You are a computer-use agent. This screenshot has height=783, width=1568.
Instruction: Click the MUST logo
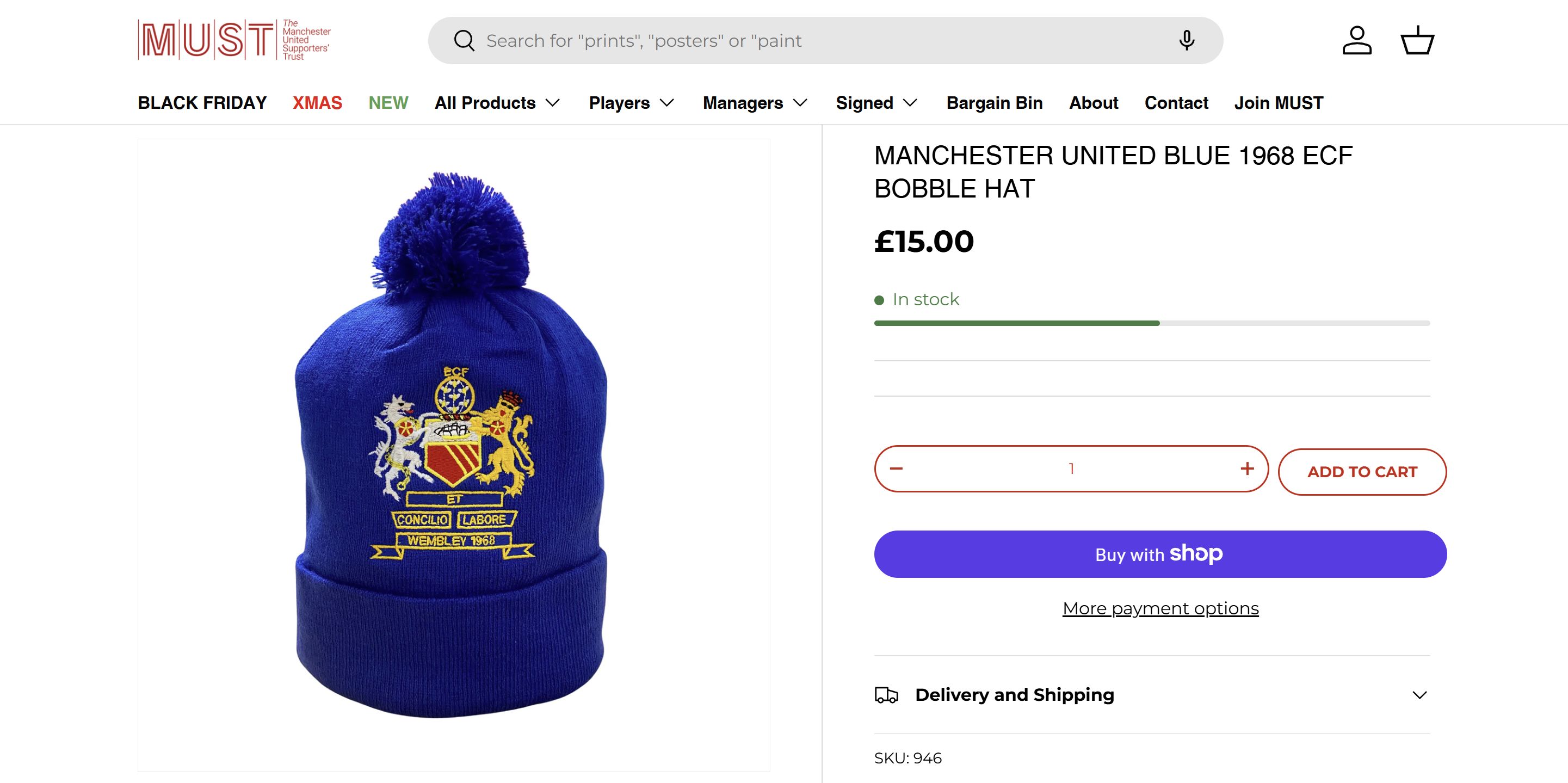point(234,40)
